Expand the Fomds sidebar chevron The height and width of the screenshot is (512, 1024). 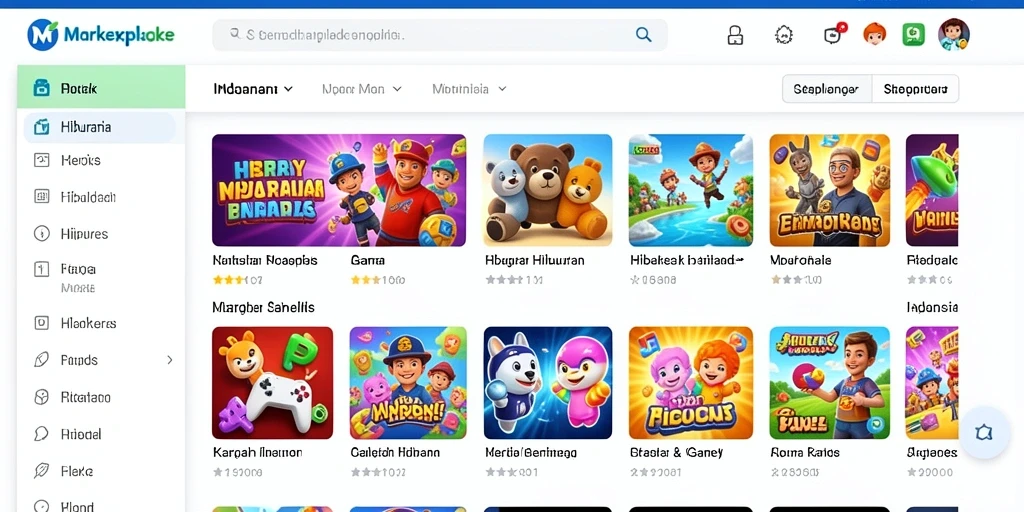(170, 360)
